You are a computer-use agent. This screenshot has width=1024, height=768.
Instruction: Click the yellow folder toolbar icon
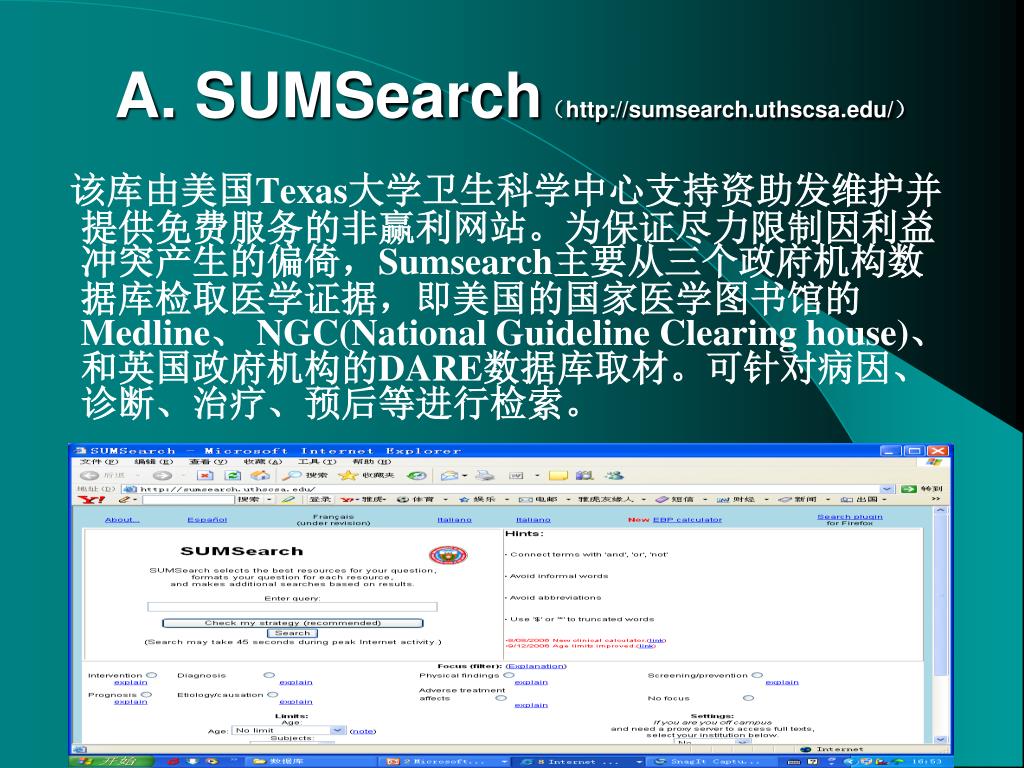(x=558, y=475)
